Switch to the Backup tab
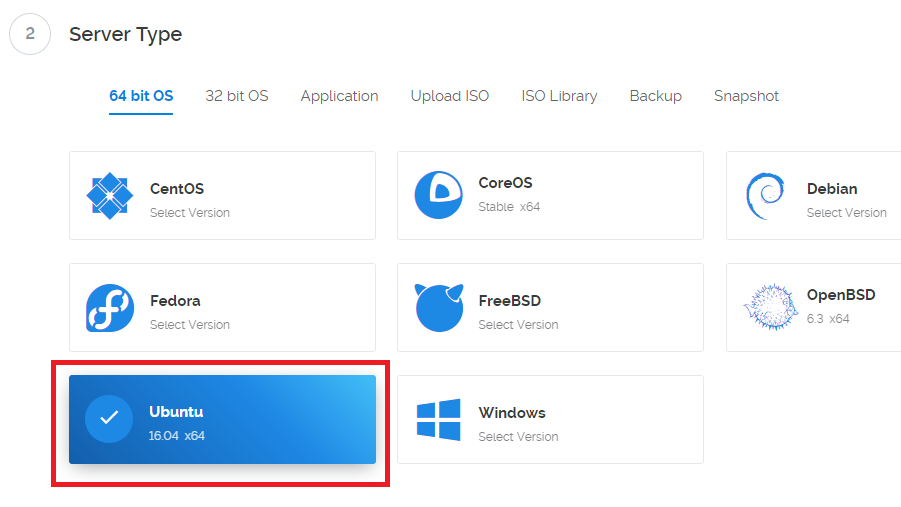Screen dimensions: 901x507 click(656, 96)
